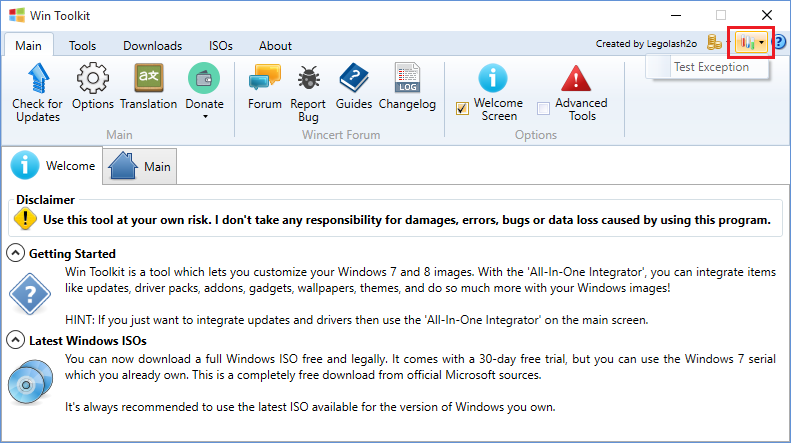Image resolution: width=791 pixels, height=444 pixels.
Task: Open the Translation tool
Action: 148,78
